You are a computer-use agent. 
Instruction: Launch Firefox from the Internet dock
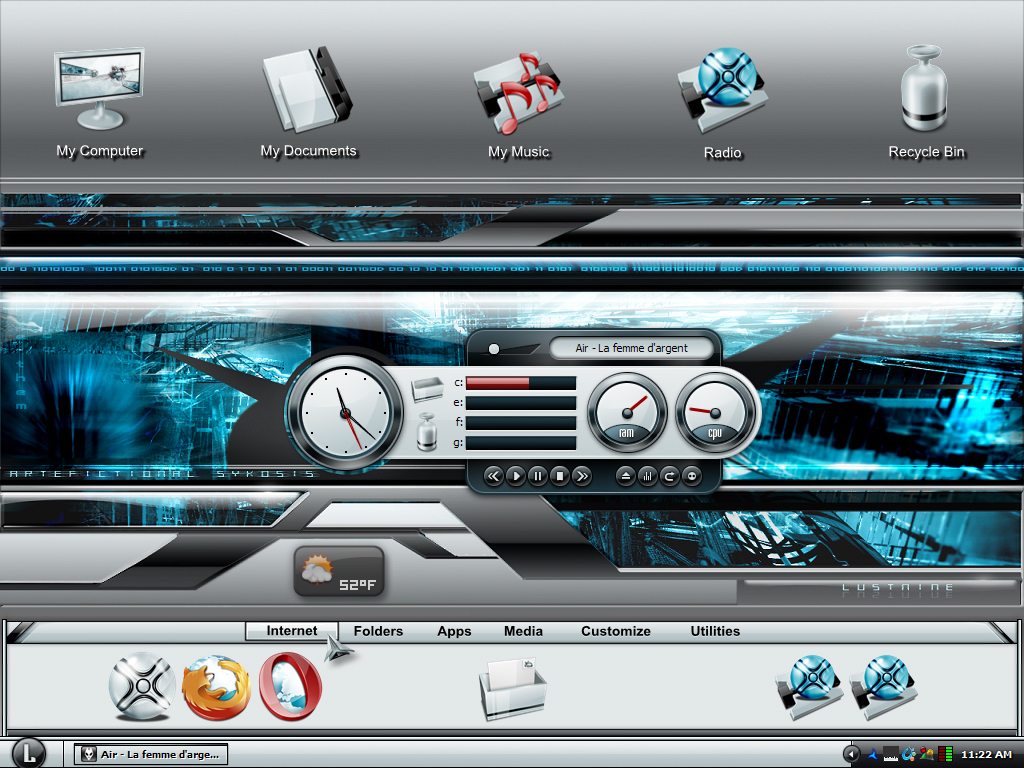216,688
